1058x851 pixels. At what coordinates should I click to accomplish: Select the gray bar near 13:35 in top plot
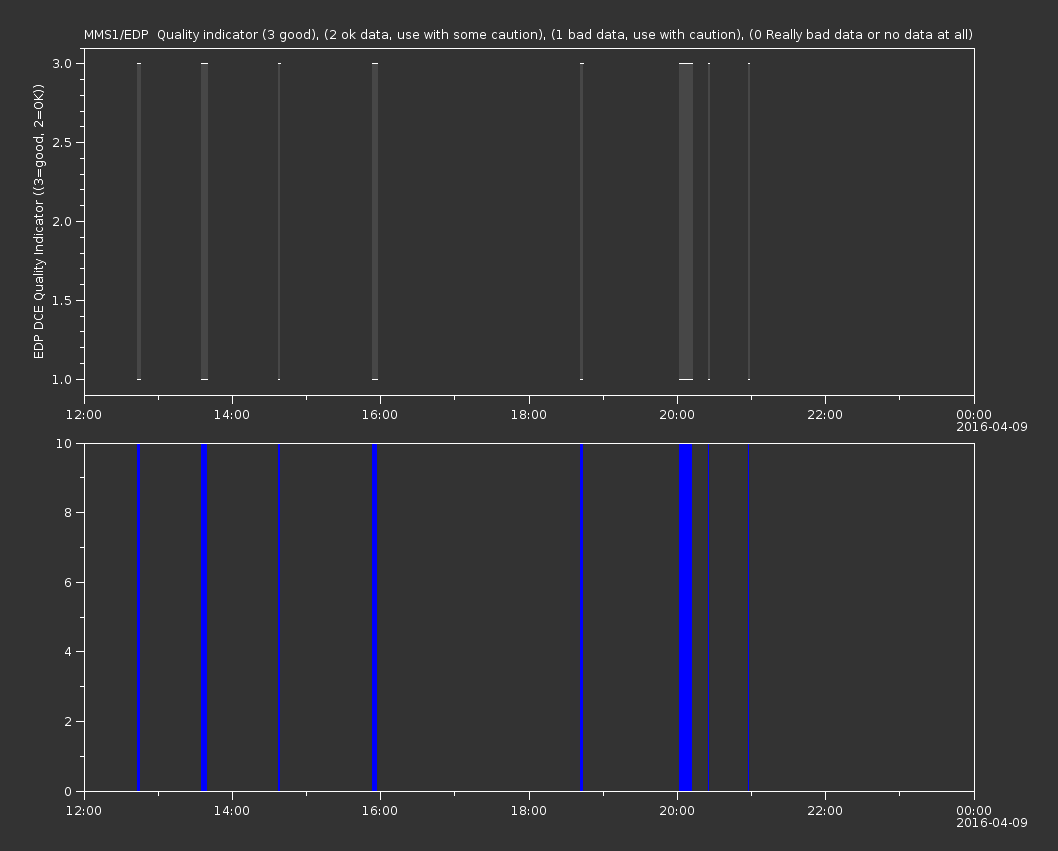tap(204, 221)
